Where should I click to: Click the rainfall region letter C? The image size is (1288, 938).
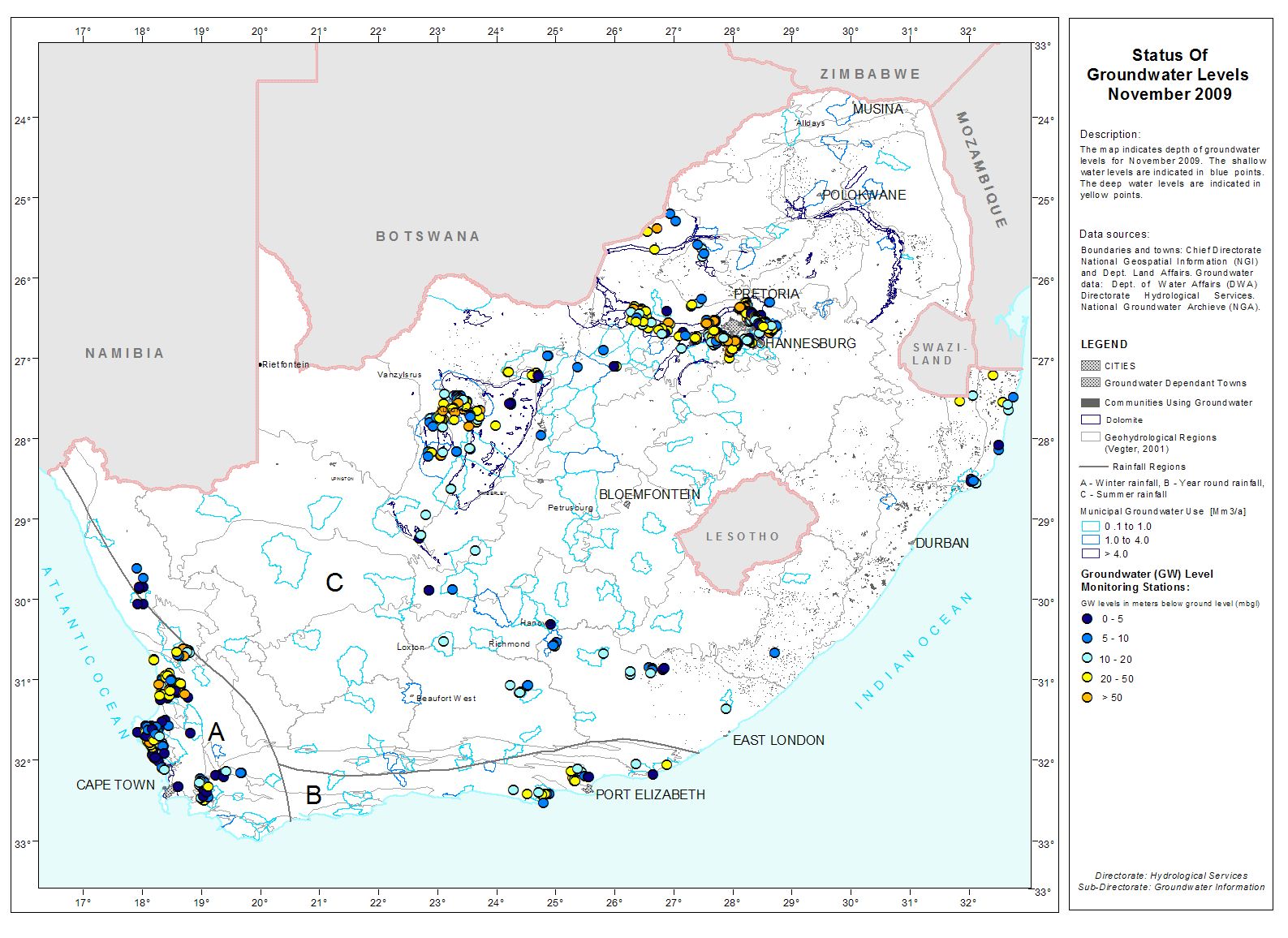[x=334, y=582]
